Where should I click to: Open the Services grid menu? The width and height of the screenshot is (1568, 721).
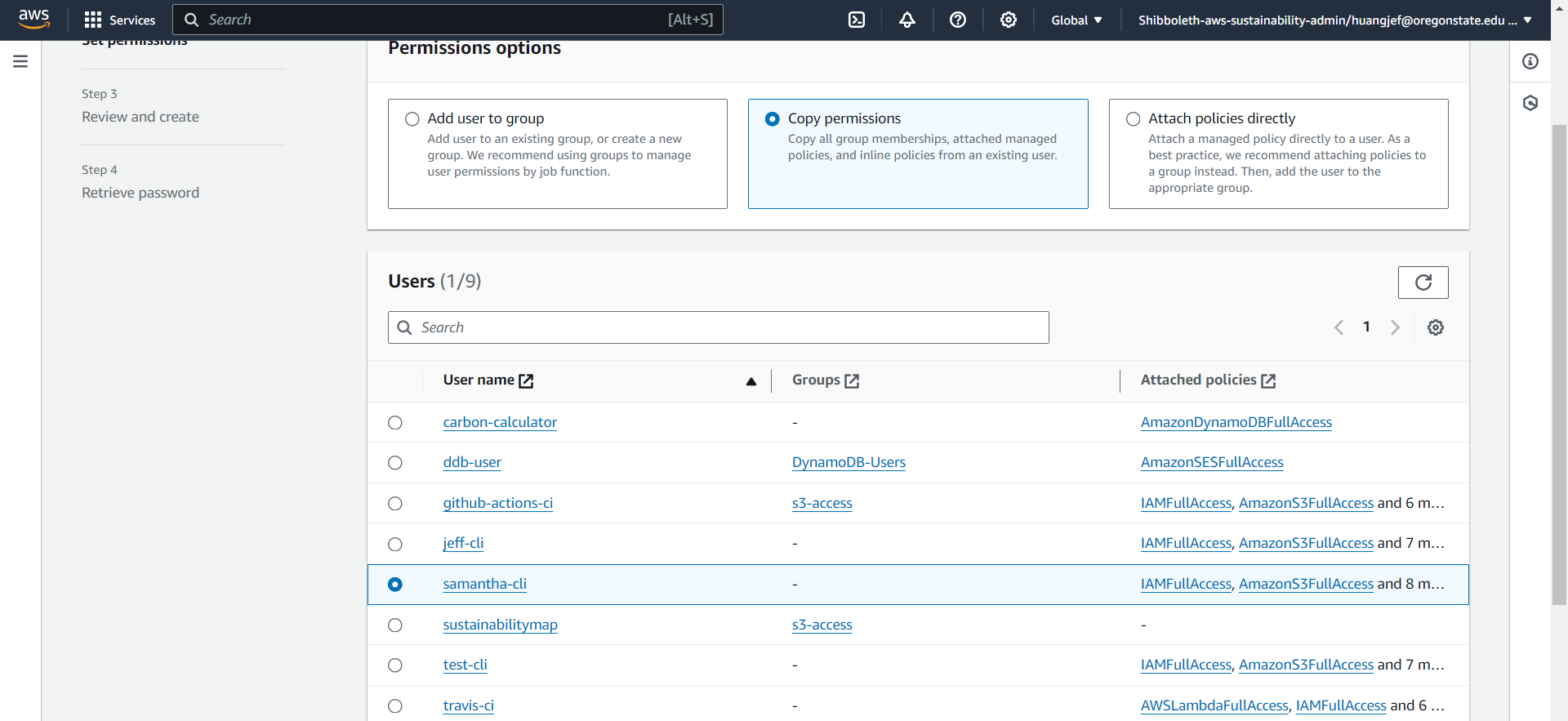pyautogui.click(x=119, y=20)
